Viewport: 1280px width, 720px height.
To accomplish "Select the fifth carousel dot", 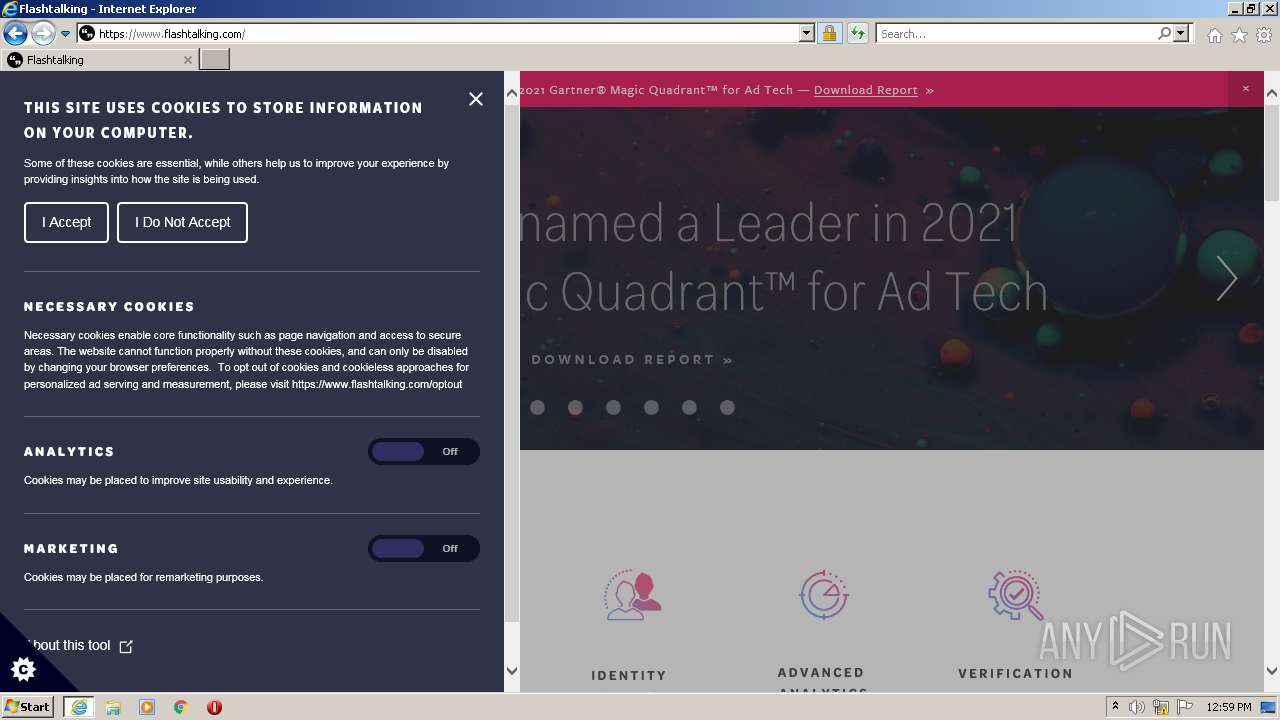I will [689, 407].
